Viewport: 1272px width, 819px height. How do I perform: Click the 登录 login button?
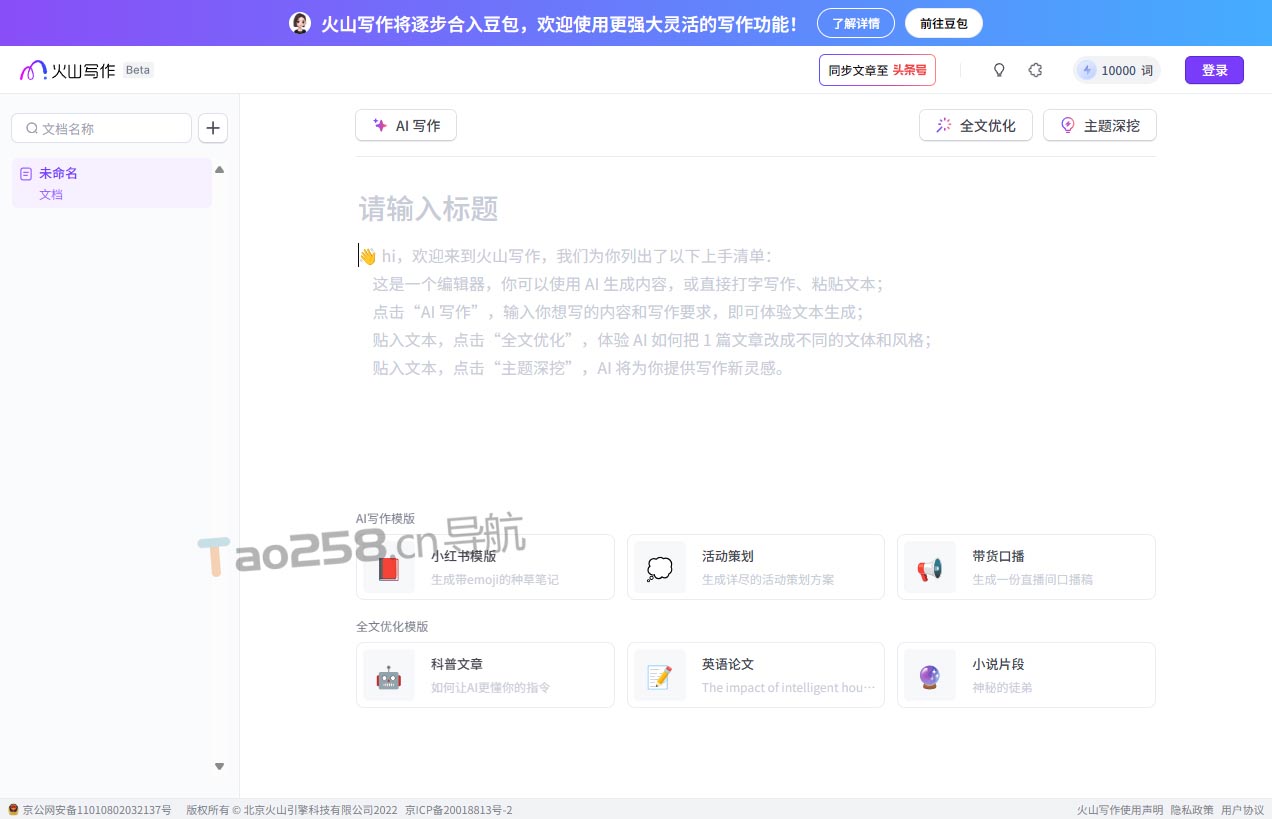(1214, 70)
